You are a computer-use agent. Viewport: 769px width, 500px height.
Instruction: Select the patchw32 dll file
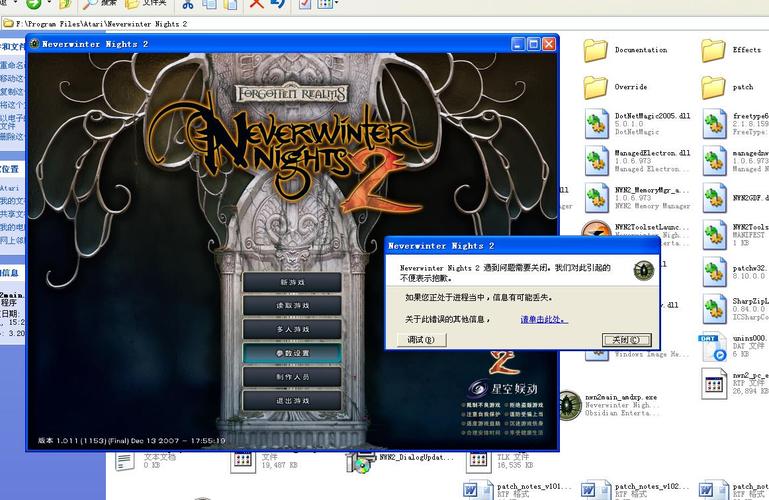pos(736,272)
